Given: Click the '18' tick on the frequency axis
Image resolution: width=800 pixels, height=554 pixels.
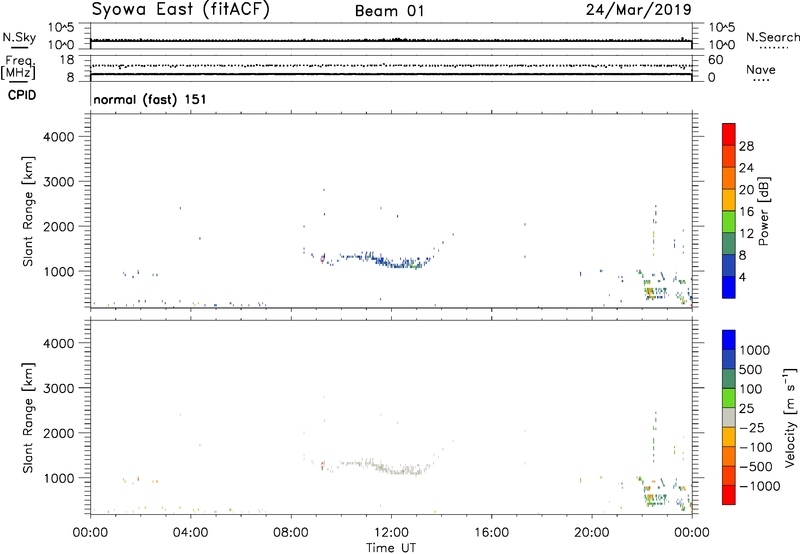Looking at the screenshot, I should click(67, 60).
